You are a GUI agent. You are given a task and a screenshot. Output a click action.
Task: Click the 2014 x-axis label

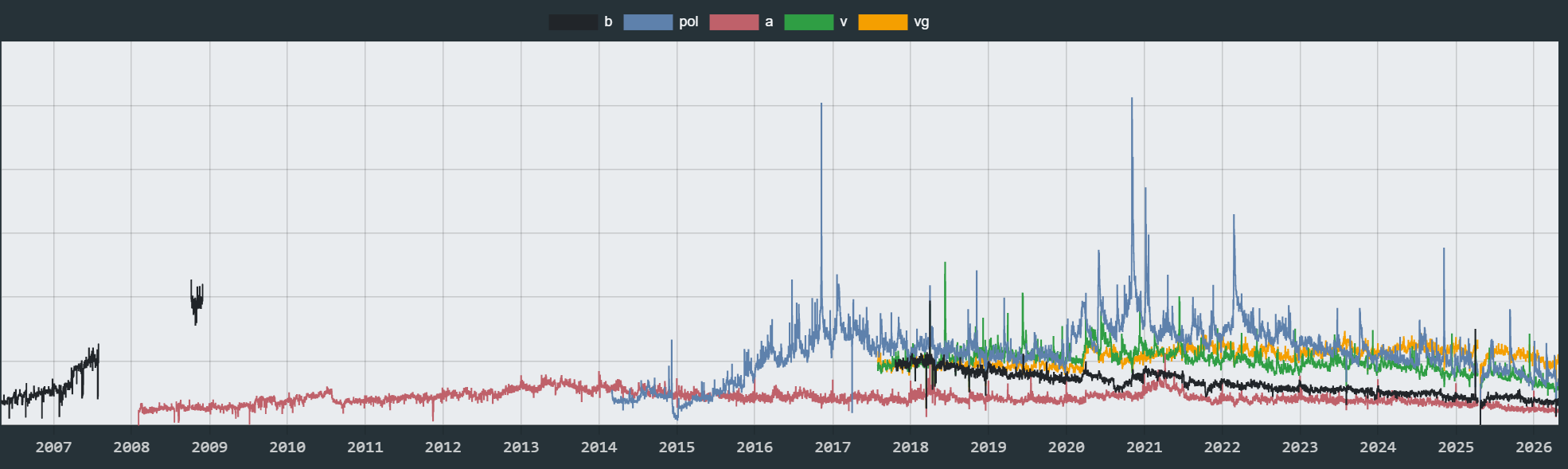[599, 447]
